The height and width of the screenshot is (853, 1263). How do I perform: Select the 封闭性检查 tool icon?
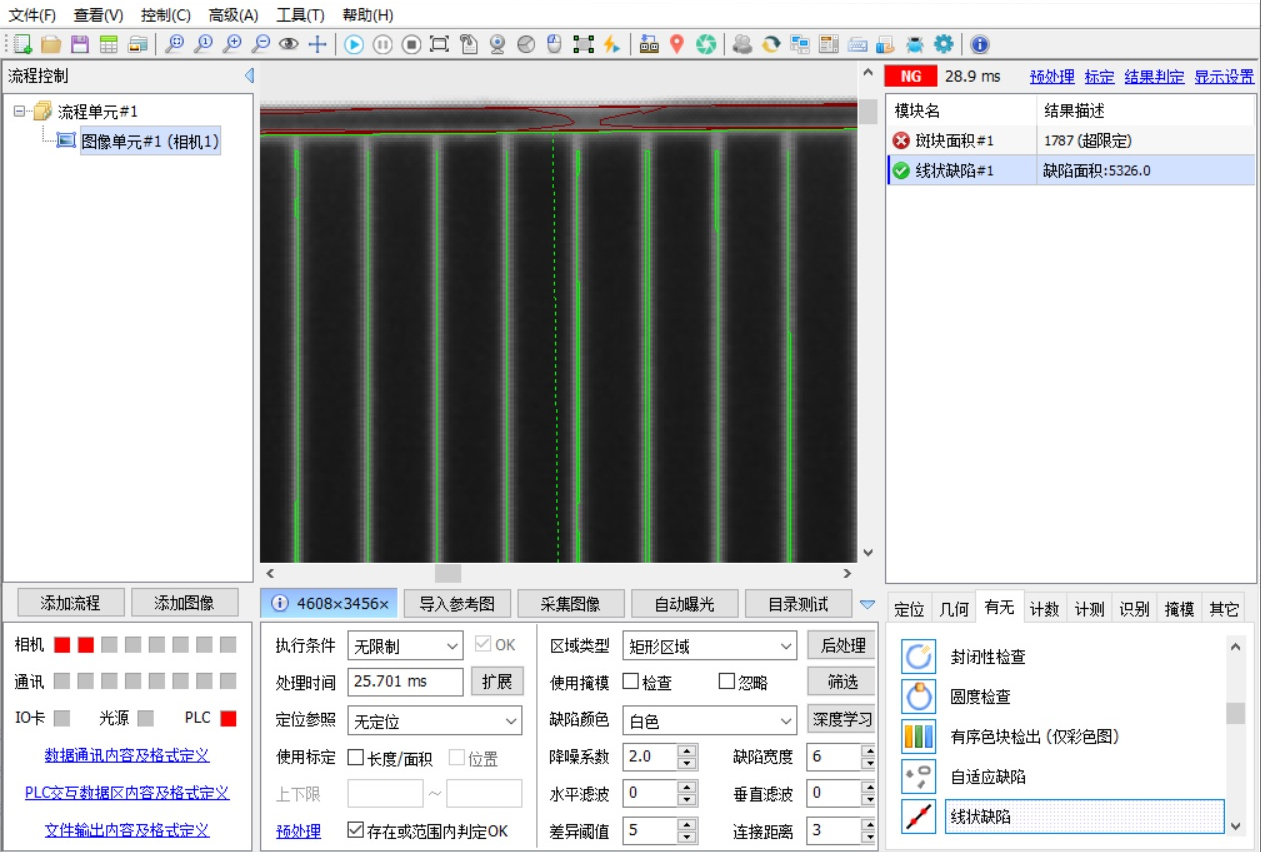[919, 657]
